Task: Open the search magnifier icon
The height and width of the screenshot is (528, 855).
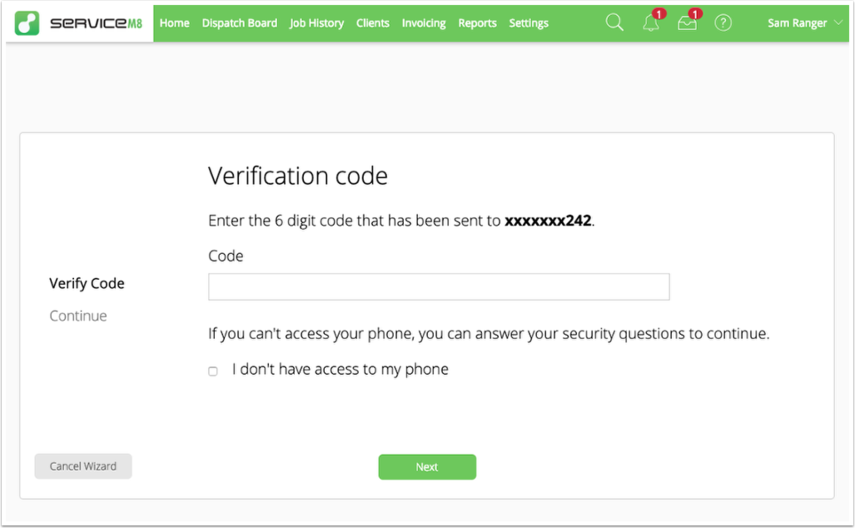Action: 615,22
